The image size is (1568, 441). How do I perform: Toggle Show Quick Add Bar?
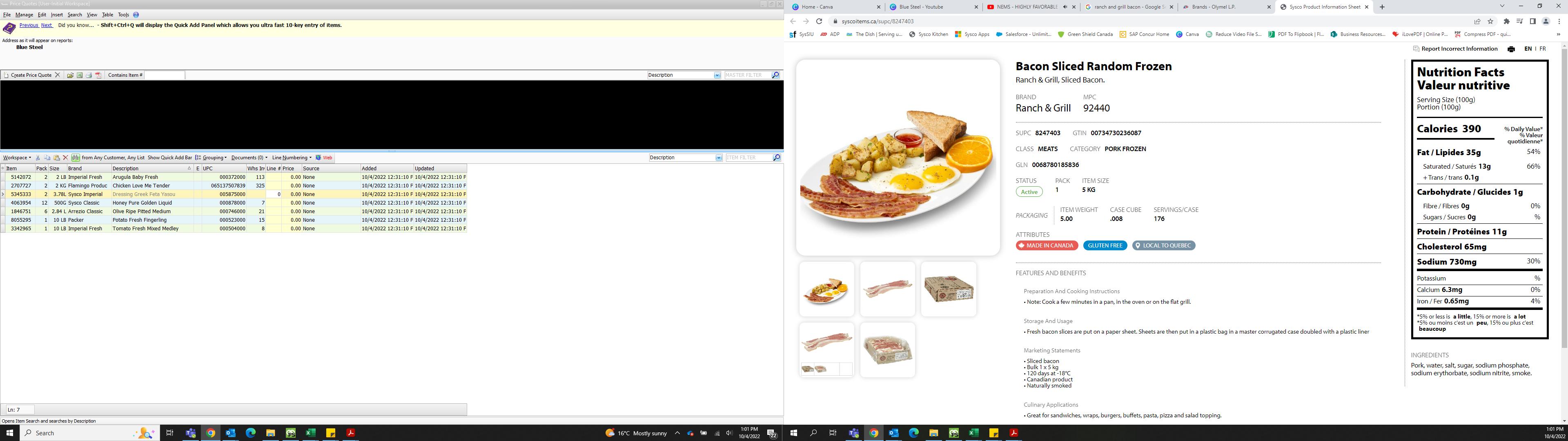pyautogui.click(x=169, y=158)
